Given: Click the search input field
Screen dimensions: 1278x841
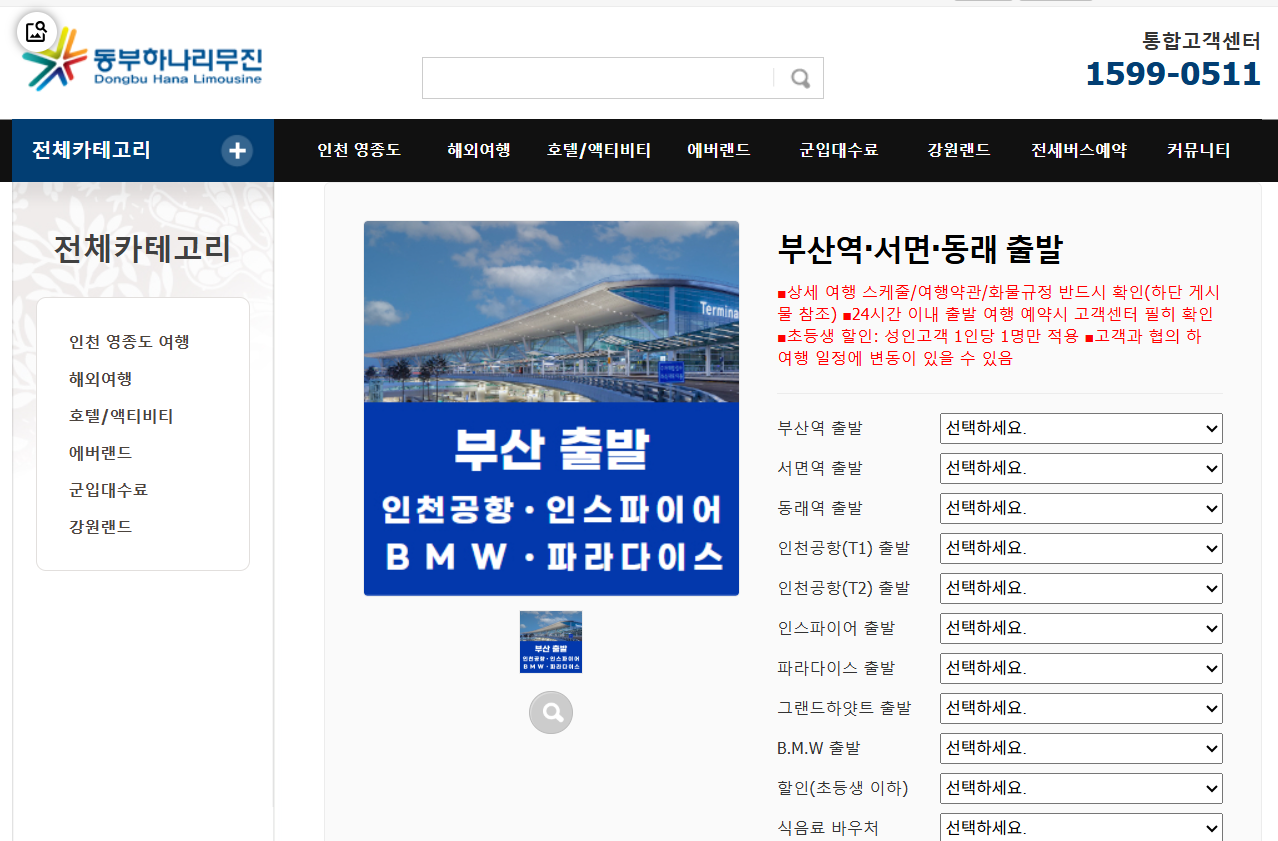Looking at the screenshot, I should click(x=598, y=78).
